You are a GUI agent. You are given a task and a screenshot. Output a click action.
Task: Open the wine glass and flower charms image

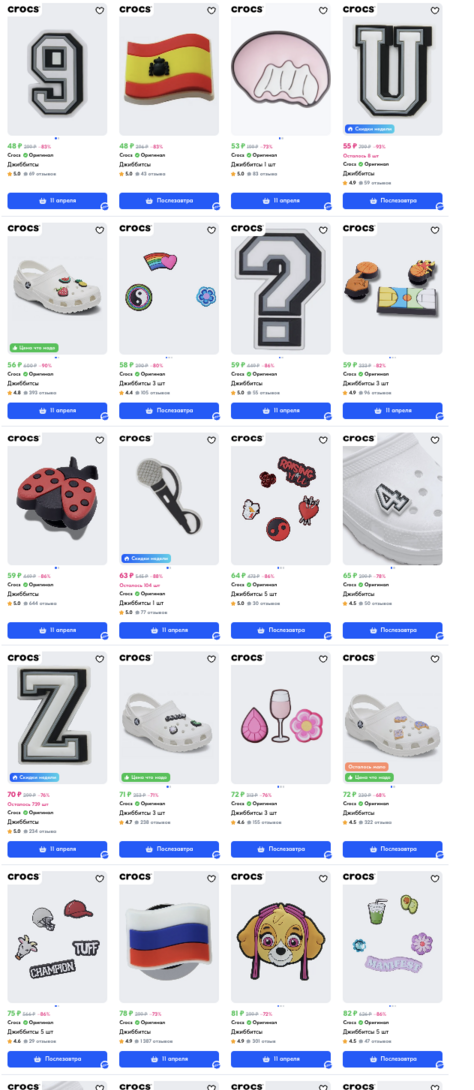click(281, 717)
